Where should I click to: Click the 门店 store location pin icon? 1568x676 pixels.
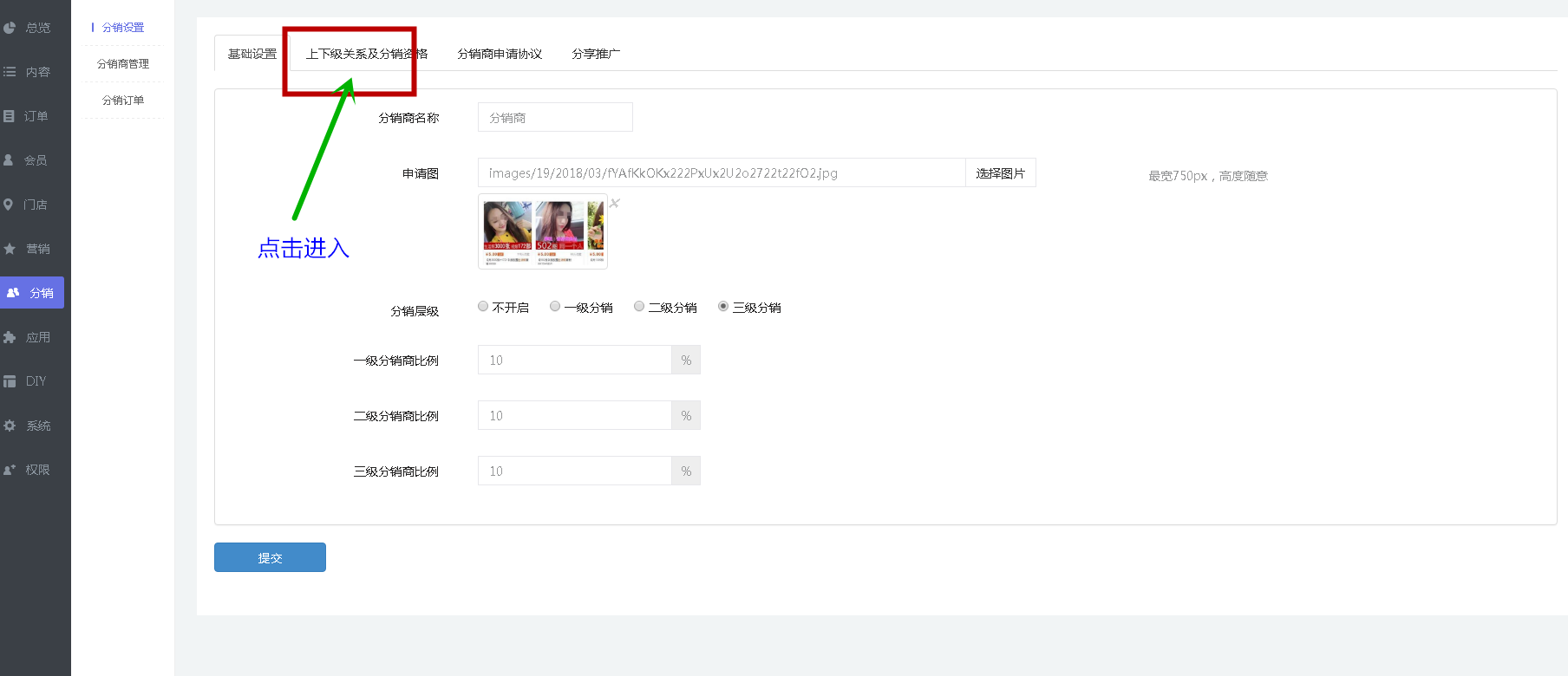pos(9,205)
